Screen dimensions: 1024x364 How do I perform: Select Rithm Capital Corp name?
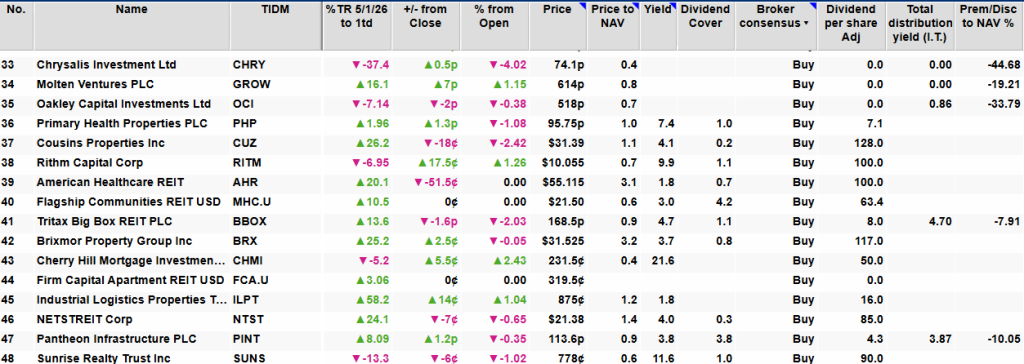(89, 163)
